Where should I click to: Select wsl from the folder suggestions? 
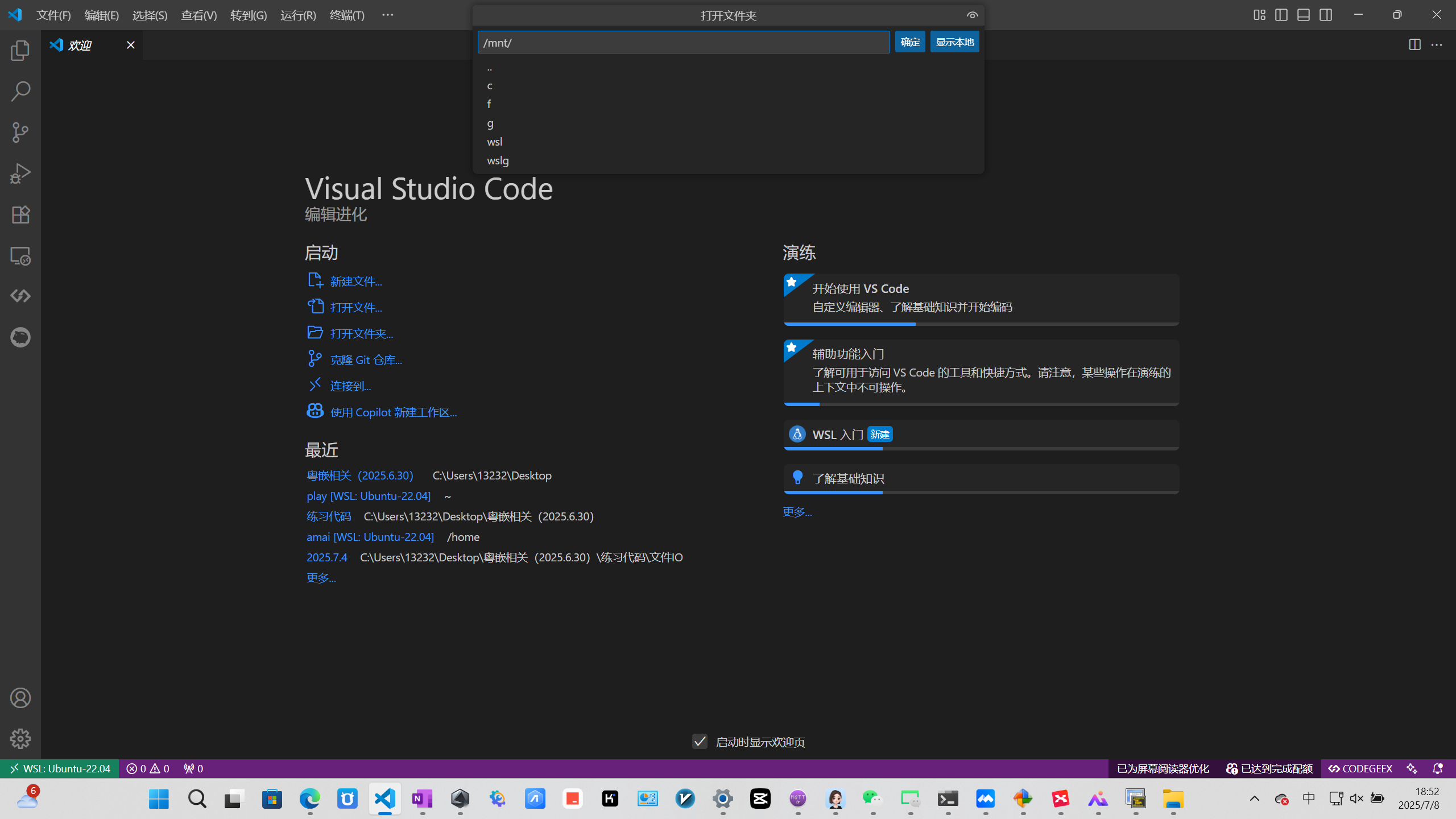[494, 142]
